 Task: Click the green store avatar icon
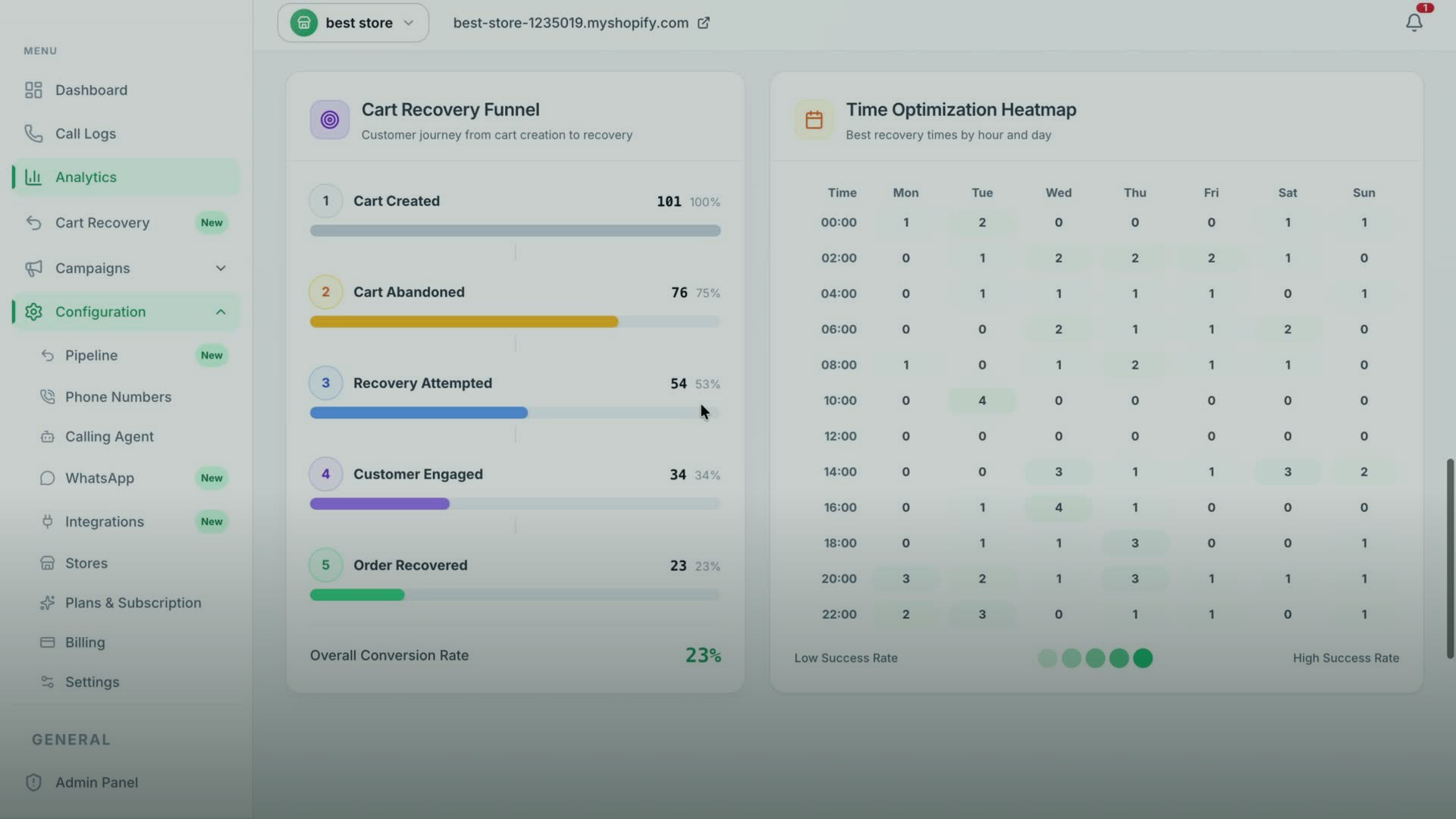(x=303, y=23)
